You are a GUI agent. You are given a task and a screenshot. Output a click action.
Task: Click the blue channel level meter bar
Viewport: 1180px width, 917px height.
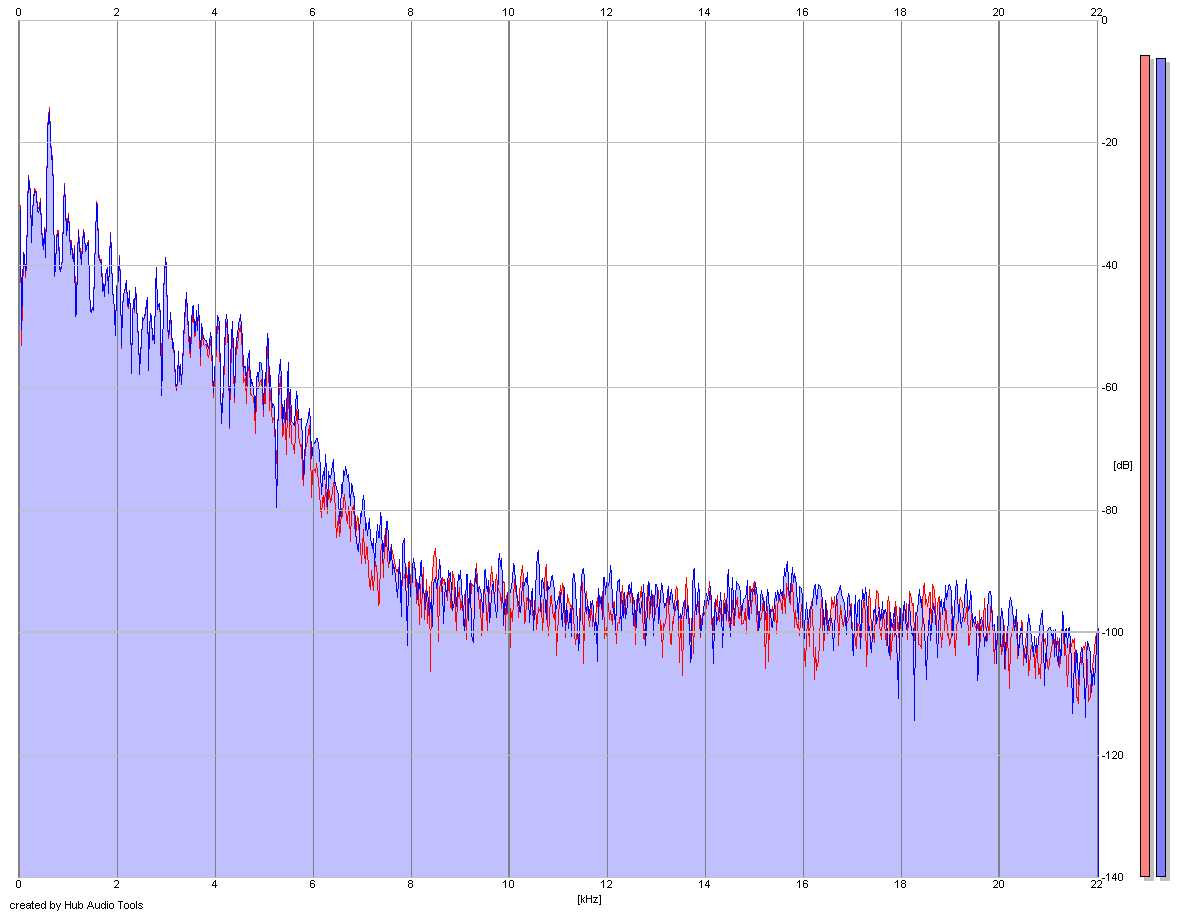click(x=1160, y=467)
